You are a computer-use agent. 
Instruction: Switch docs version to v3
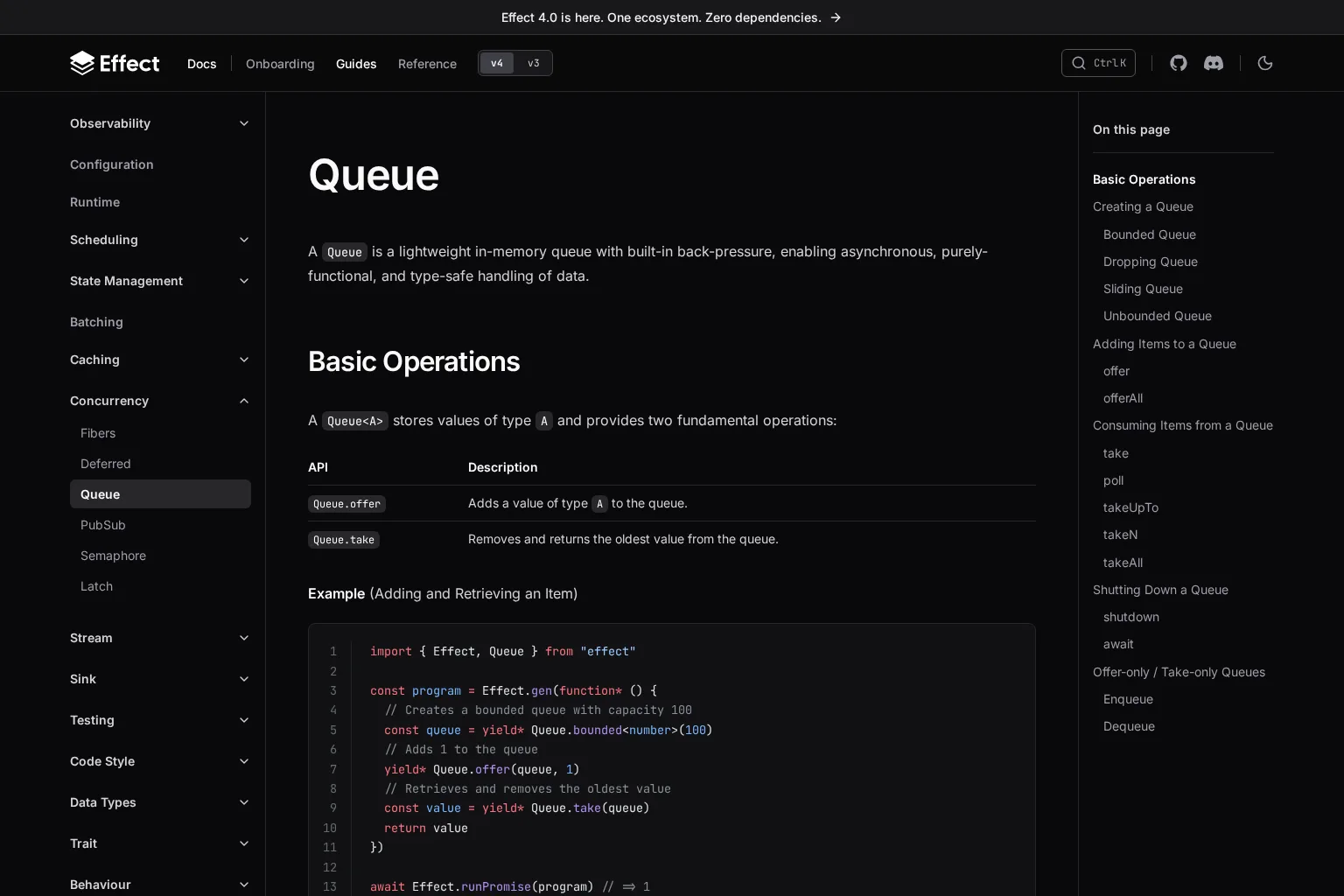(534, 63)
